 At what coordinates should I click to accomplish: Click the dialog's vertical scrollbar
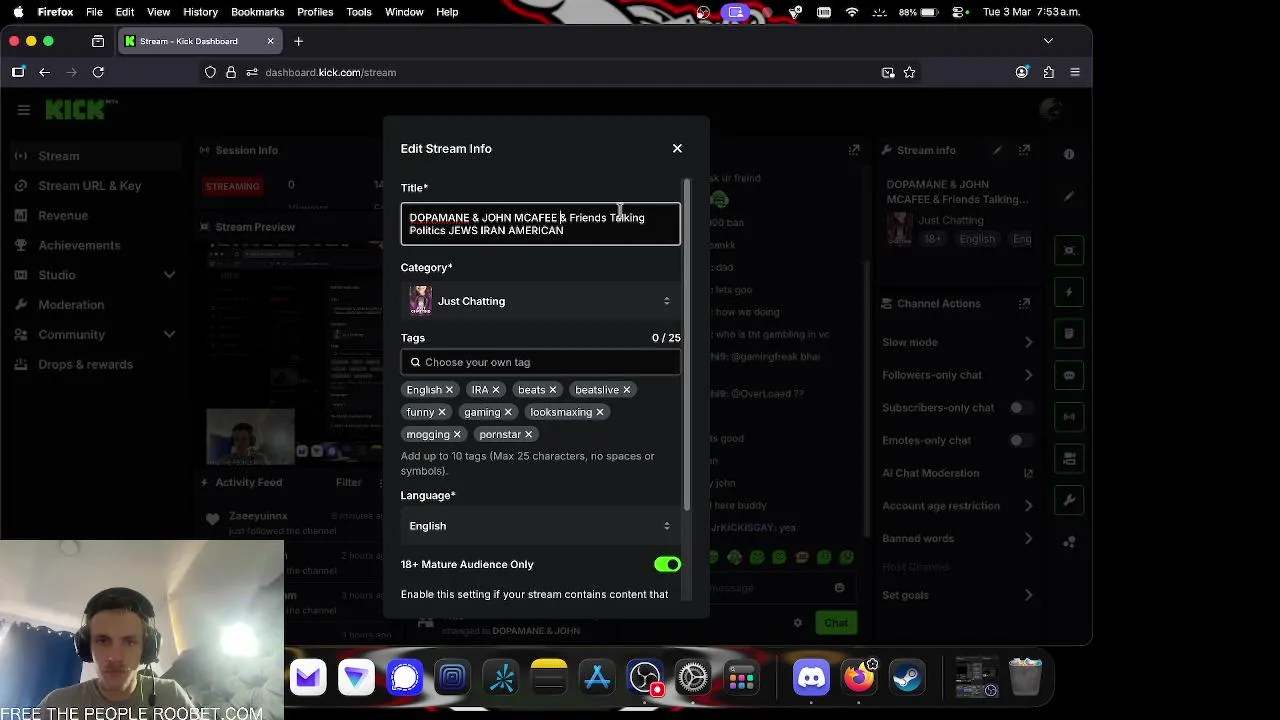(686, 345)
